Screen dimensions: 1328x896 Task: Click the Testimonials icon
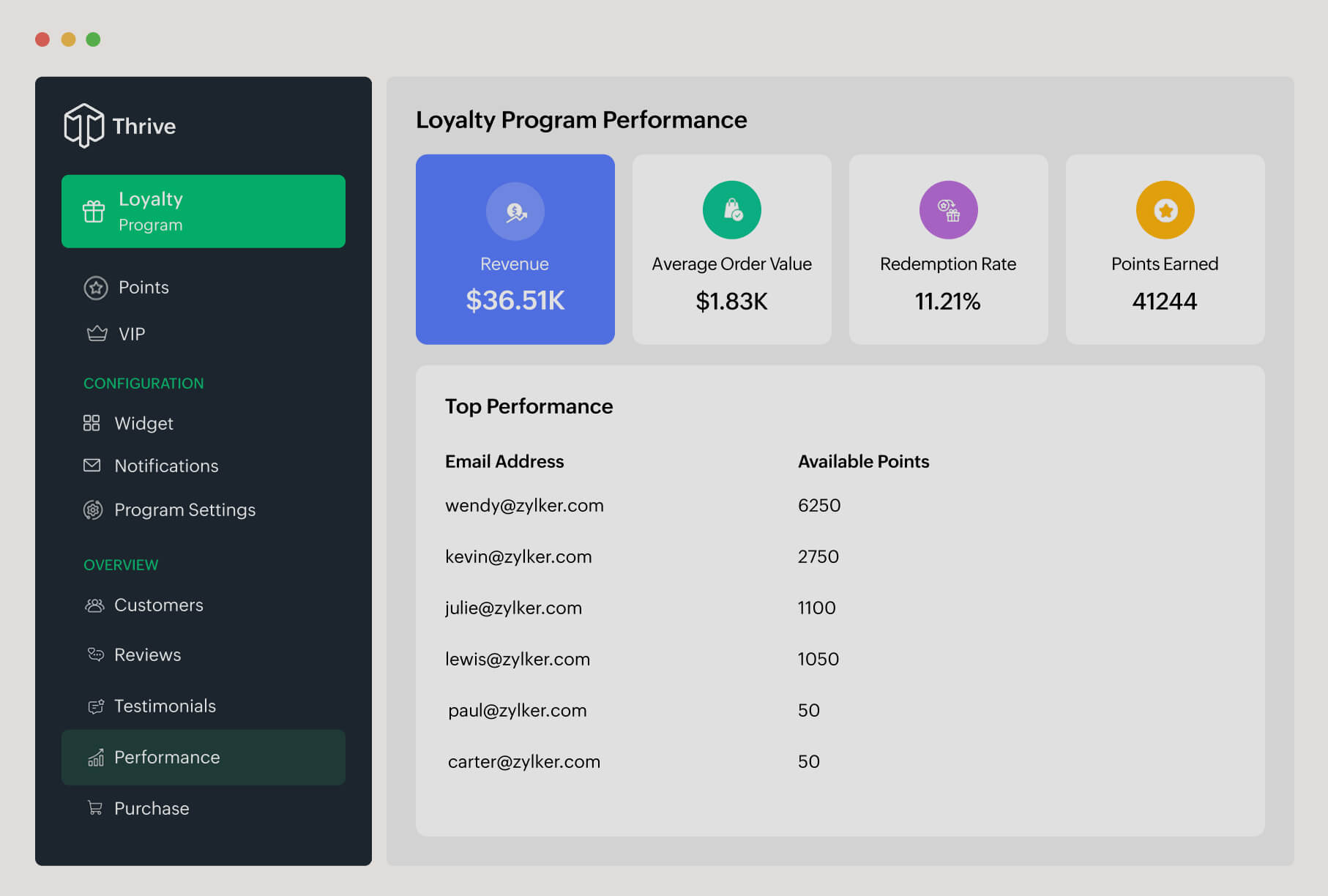pos(95,706)
